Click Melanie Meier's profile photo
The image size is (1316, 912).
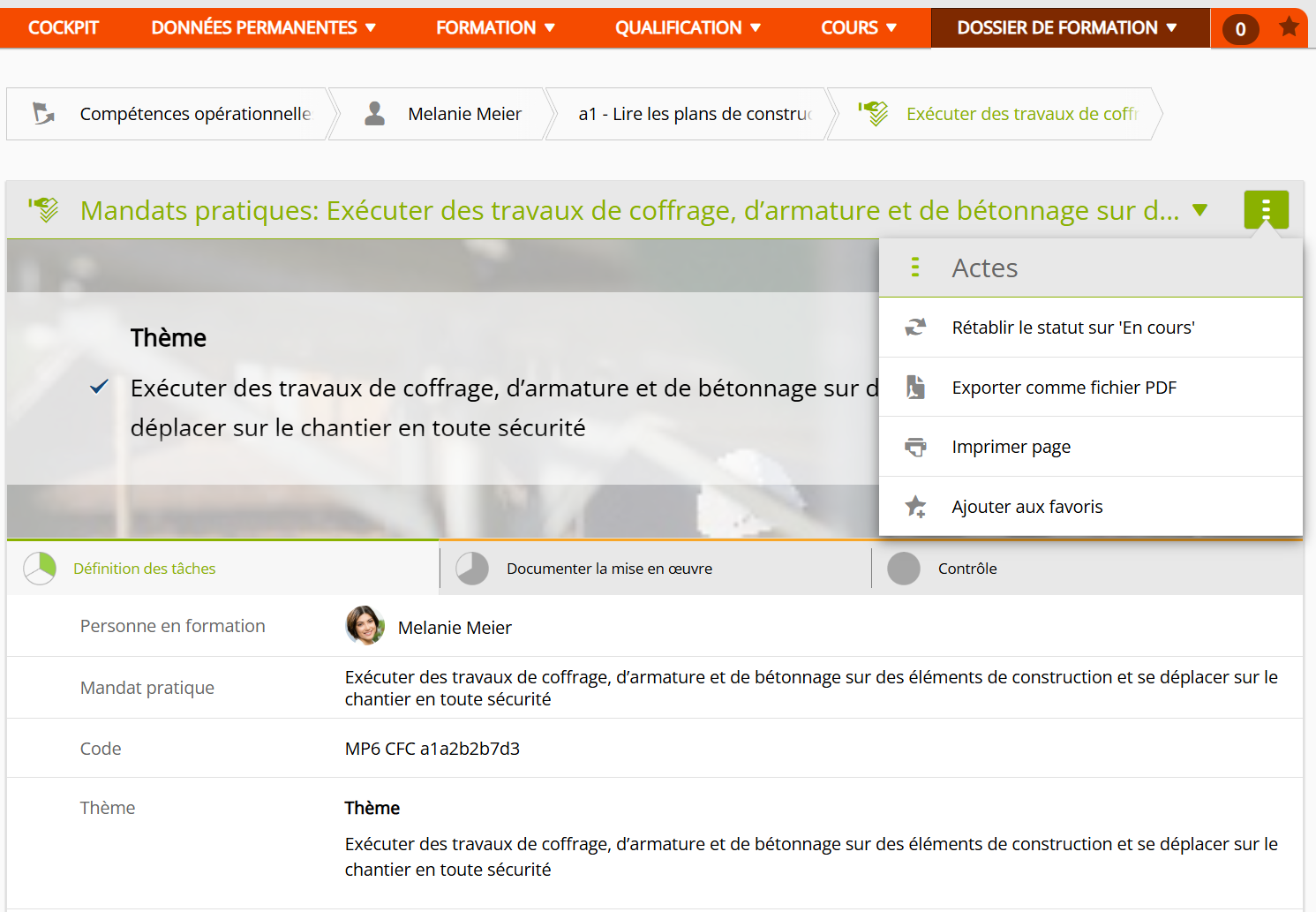click(365, 626)
